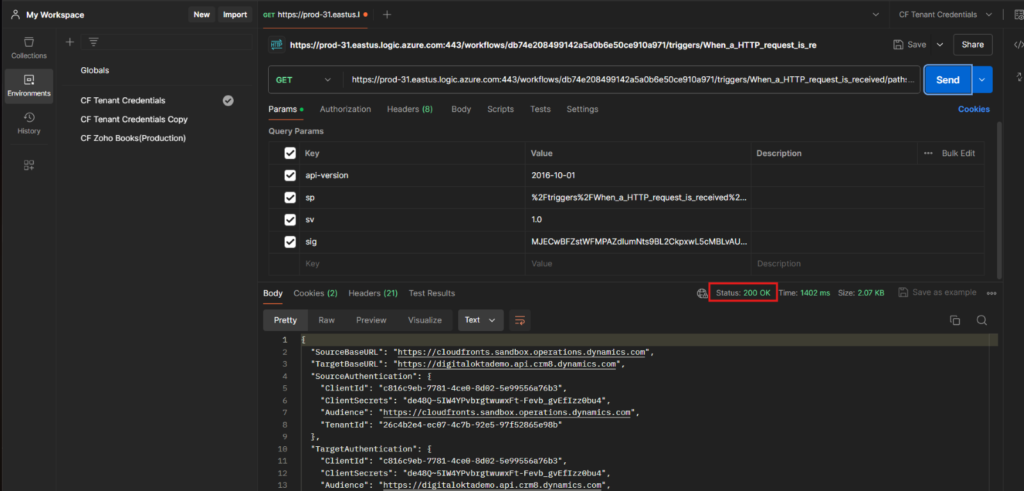The image size is (1024, 491).
Task: Click the api-version value 2016-10-01
Action: point(553,176)
